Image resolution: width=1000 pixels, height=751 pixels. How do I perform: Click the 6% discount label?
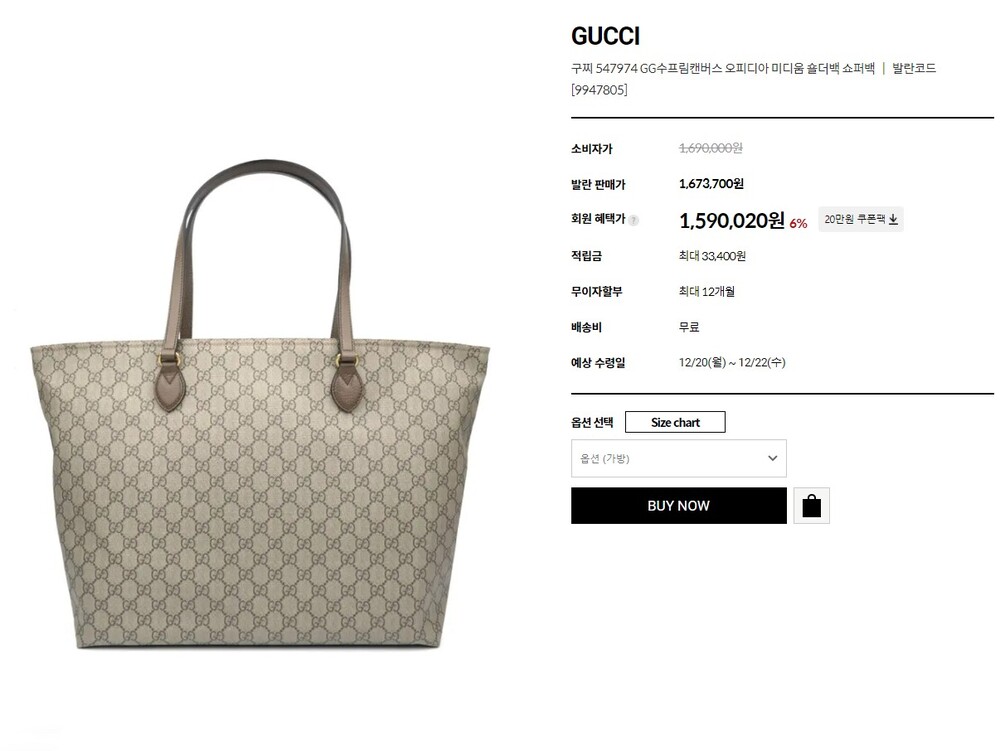pos(798,223)
